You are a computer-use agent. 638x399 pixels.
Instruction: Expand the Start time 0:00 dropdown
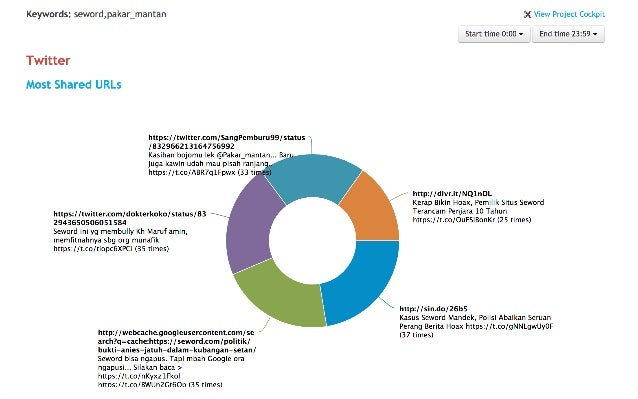click(x=494, y=34)
